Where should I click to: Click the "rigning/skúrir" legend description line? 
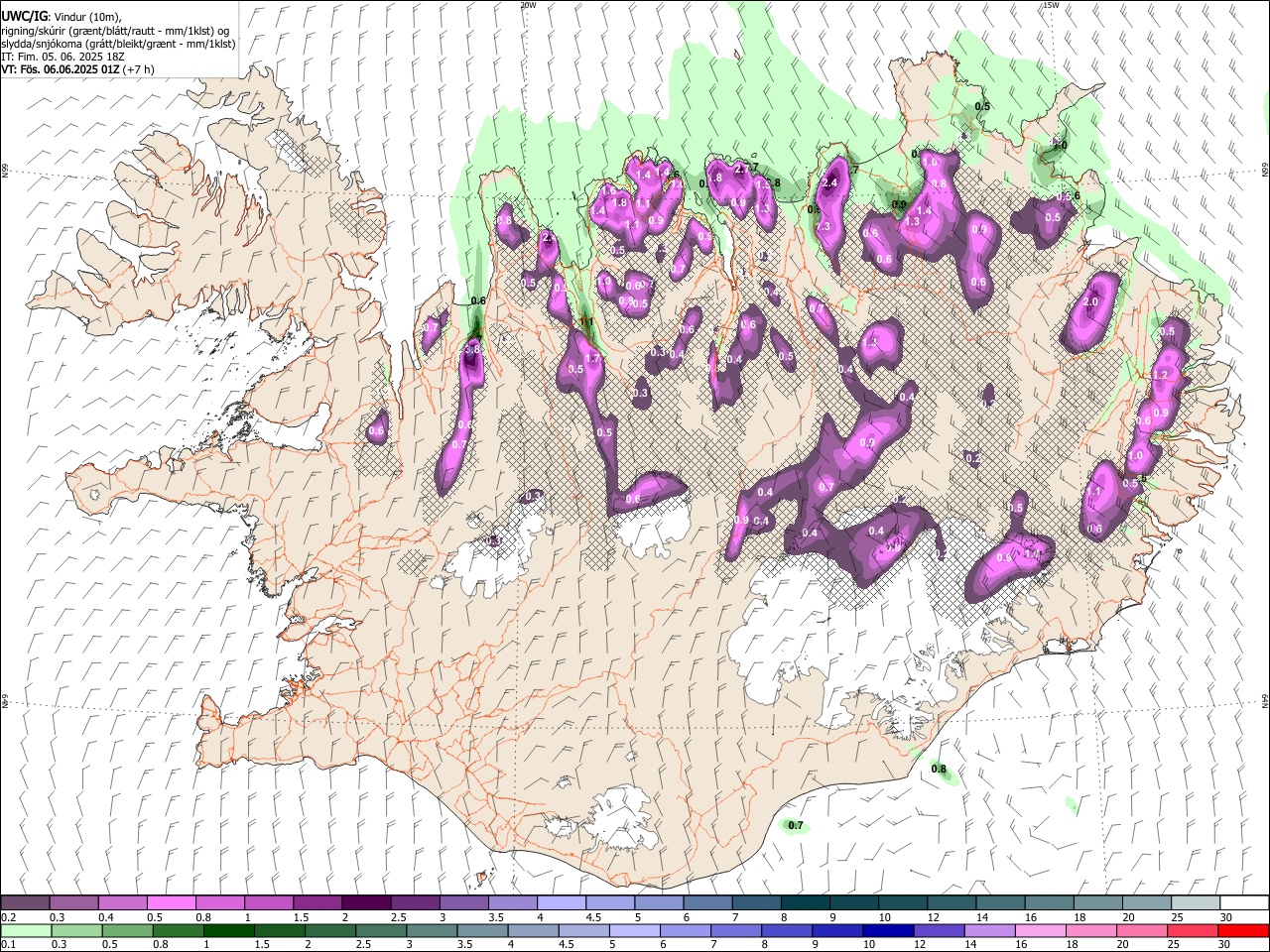pos(115,31)
